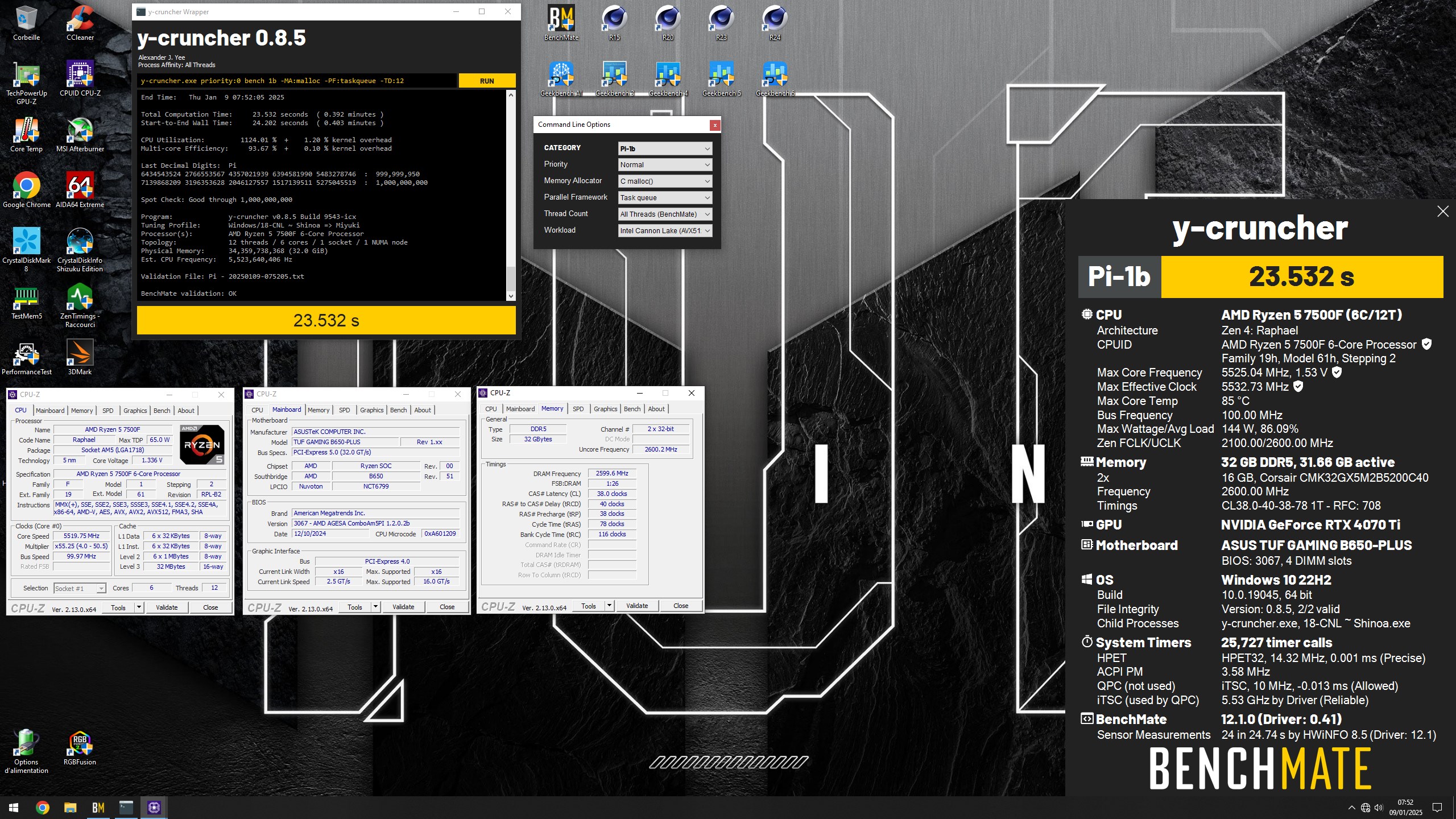Image resolution: width=1456 pixels, height=819 pixels.
Task: Click the BenchMate taskbar icon
Action: 98,808
